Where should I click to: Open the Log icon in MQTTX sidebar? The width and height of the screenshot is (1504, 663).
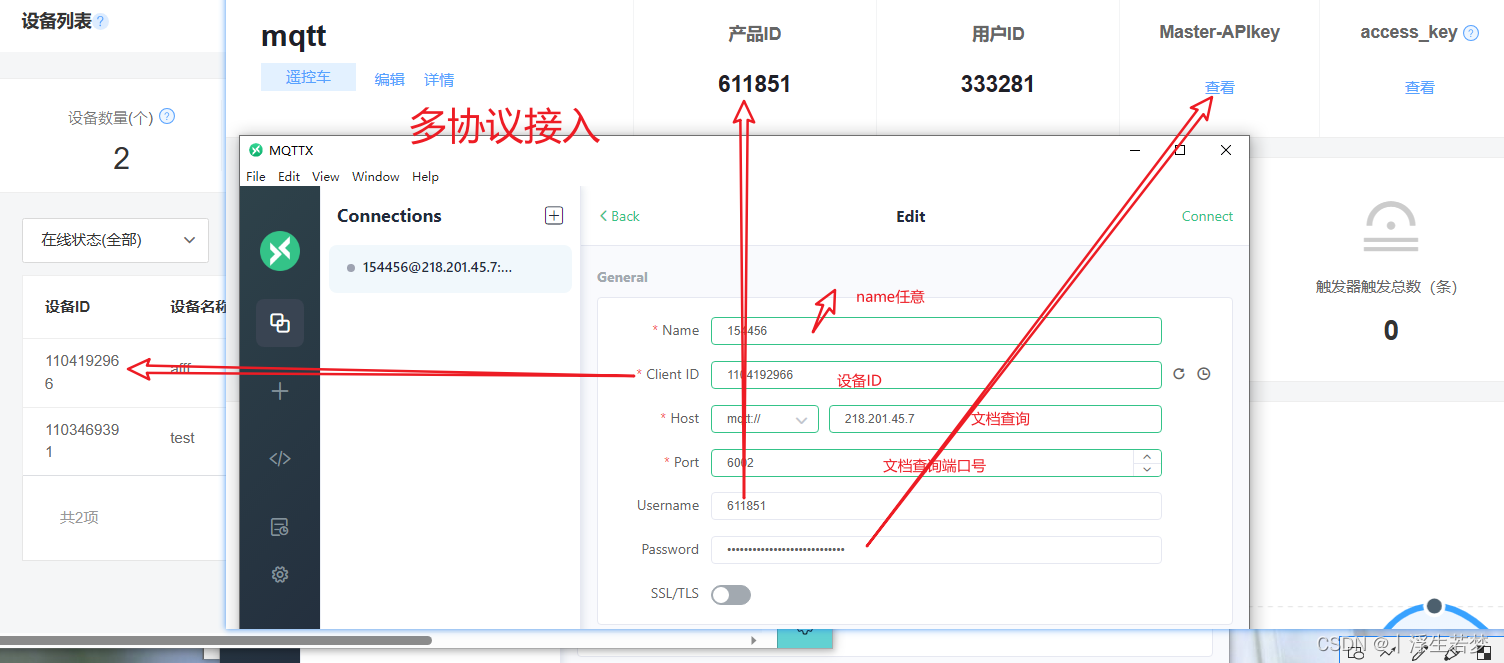[x=280, y=527]
